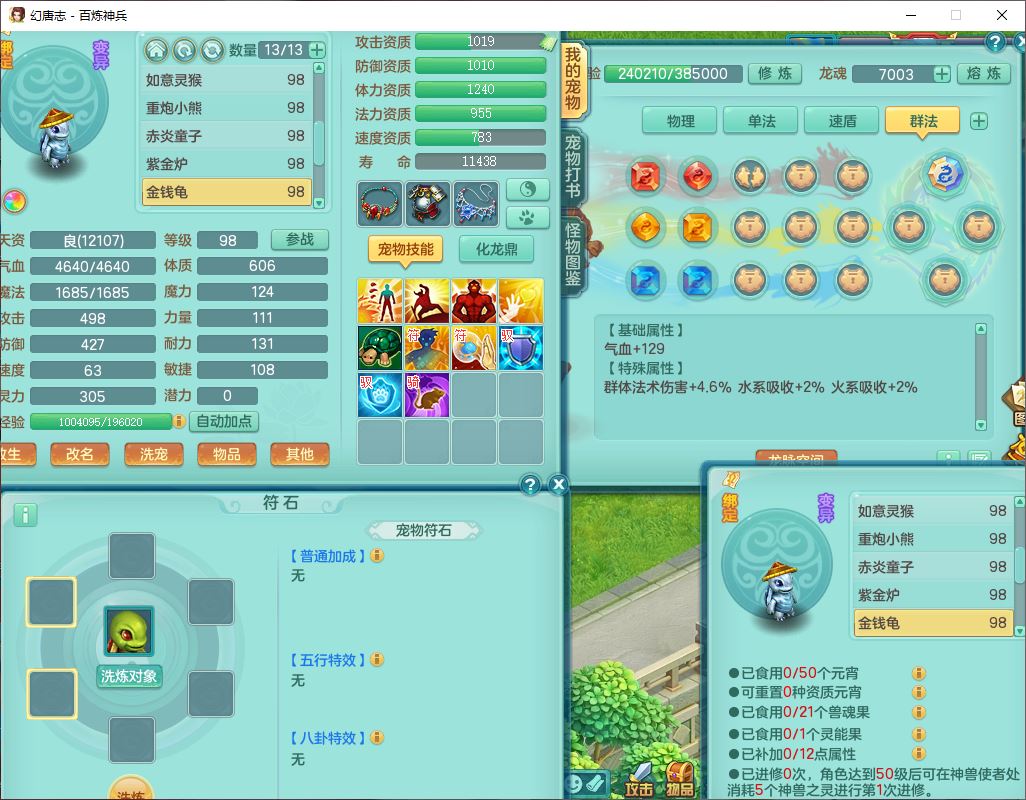Viewport: 1026px width, 800px height.
Task: Select the bull silhouette skill icon
Action: tap(427, 301)
